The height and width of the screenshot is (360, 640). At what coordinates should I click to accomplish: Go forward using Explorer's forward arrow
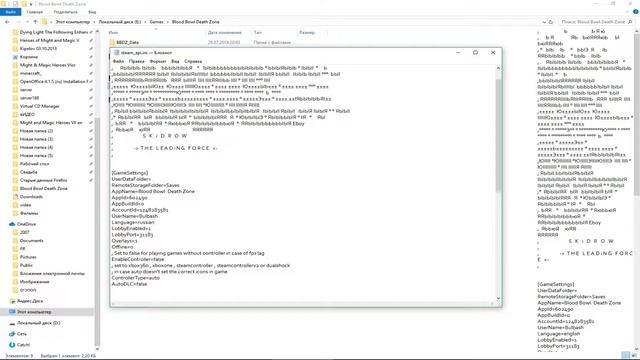(x=18, y=22)
